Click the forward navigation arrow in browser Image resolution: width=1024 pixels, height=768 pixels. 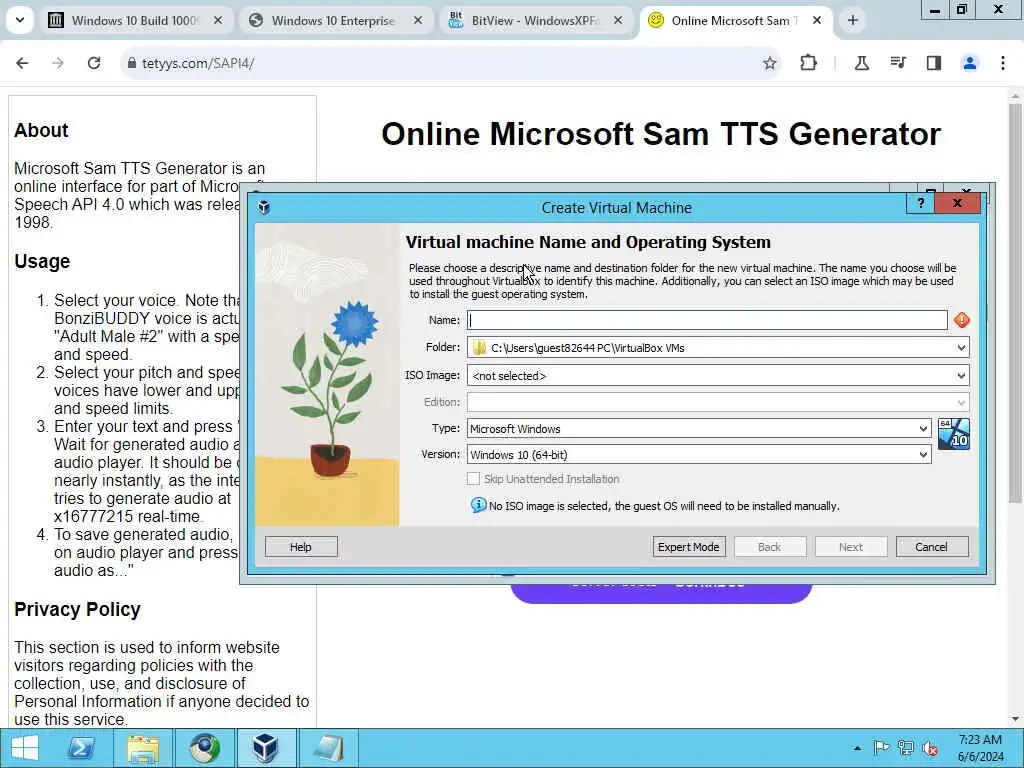[x=58, y=63]
